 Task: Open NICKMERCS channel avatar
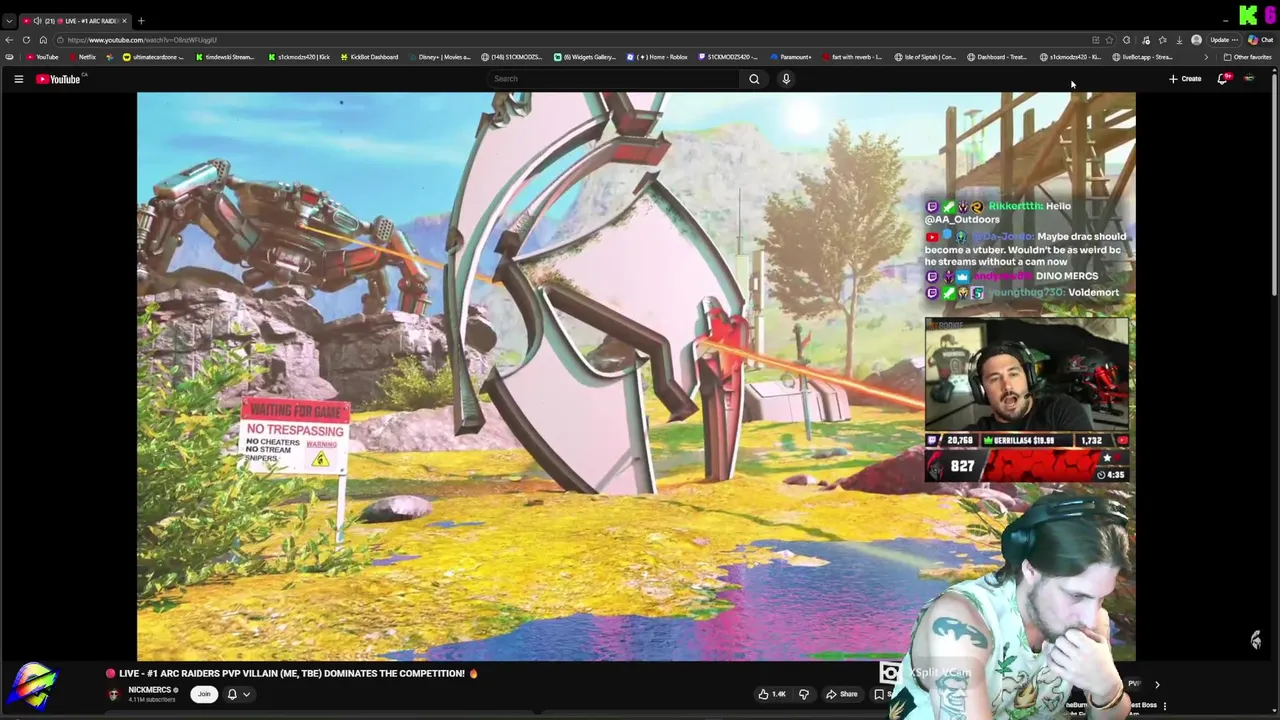pyautogui.click(x=114, y=694)
